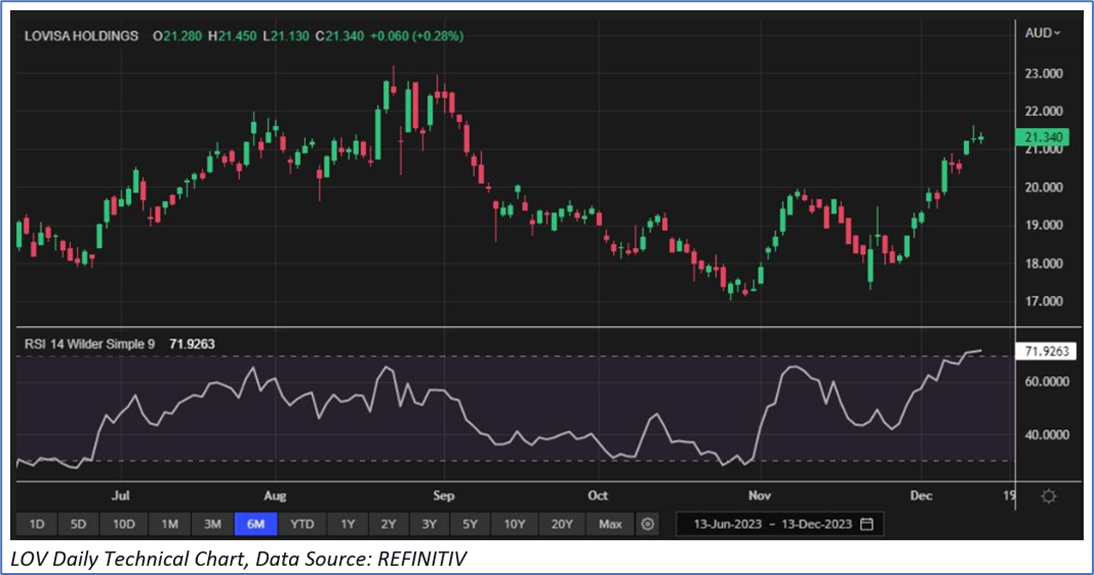This screenshot has height=575, width=1094.
Task: Click the 60.0000 RSI axis label
Action: point(1047,382)
